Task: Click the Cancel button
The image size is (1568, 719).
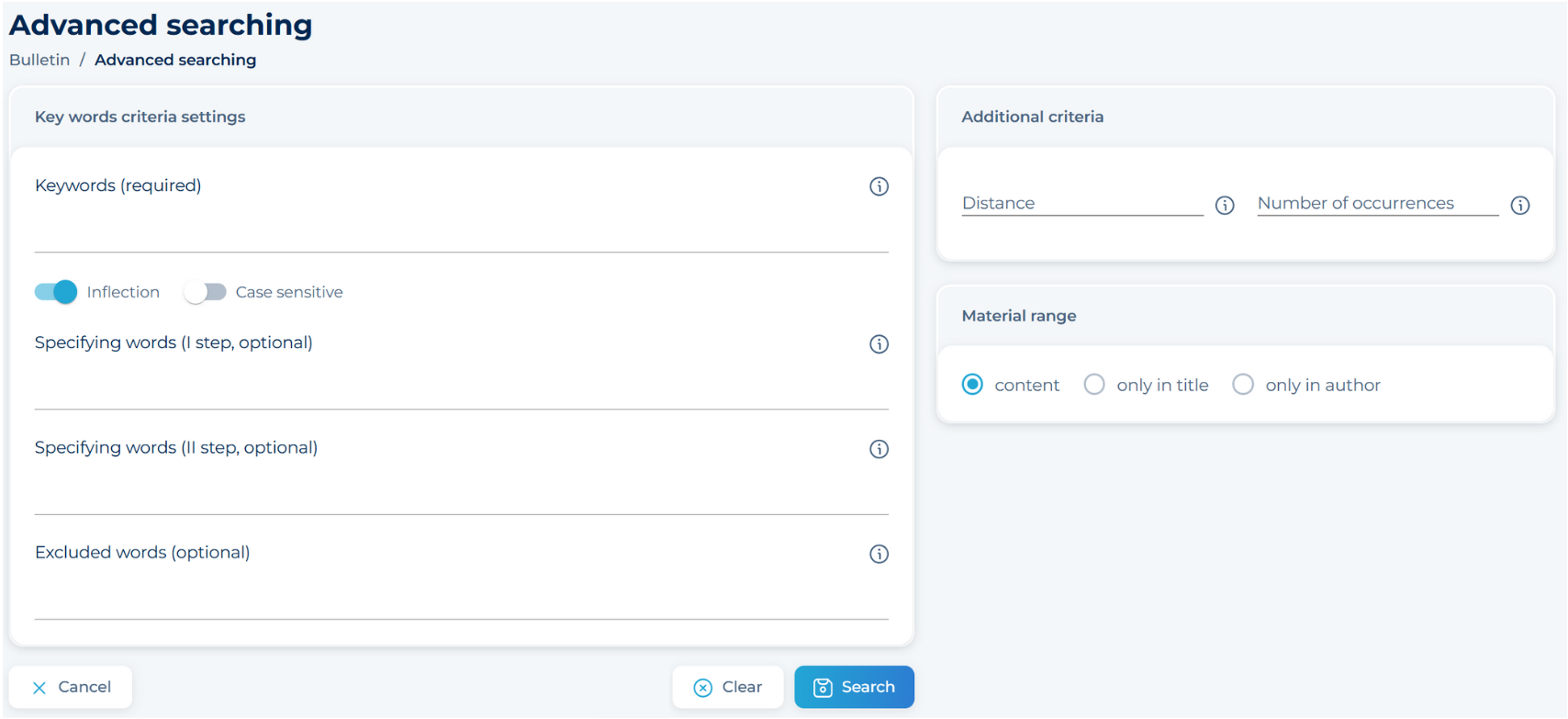Action: pos(71,687)
